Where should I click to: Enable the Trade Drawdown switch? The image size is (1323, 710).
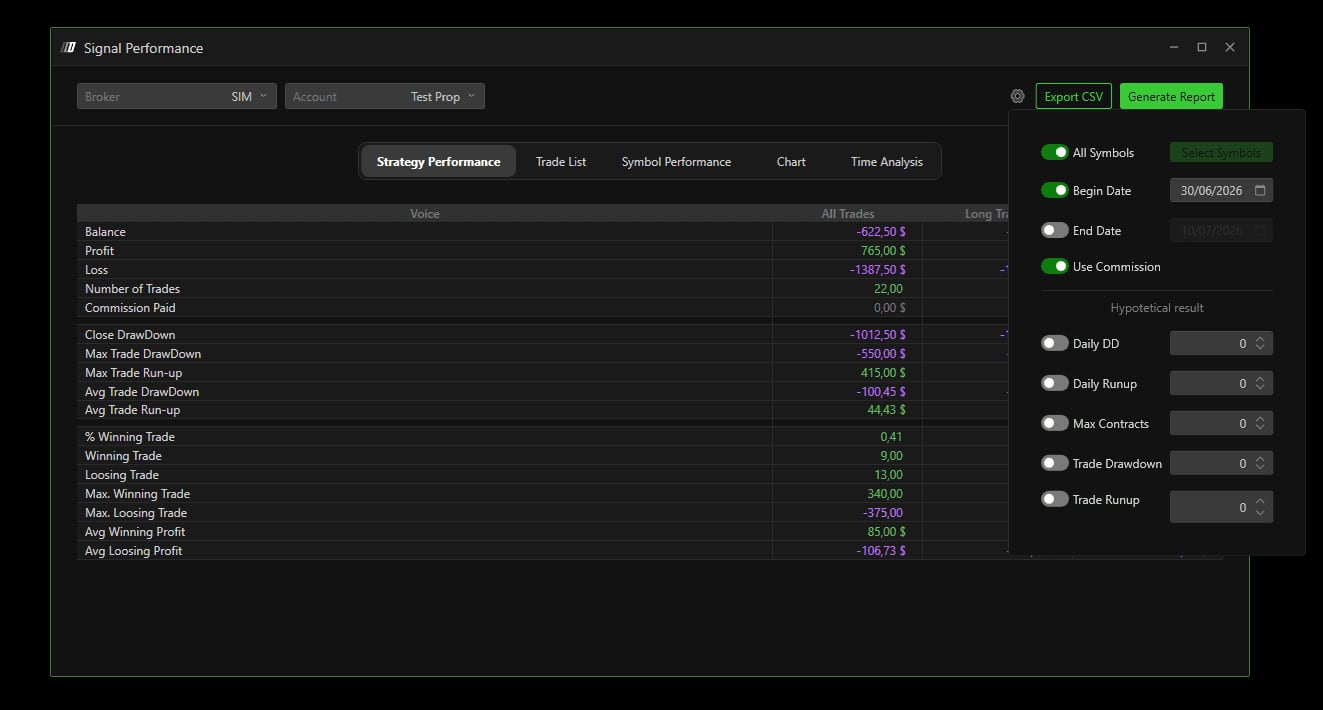pos(1055,463)
